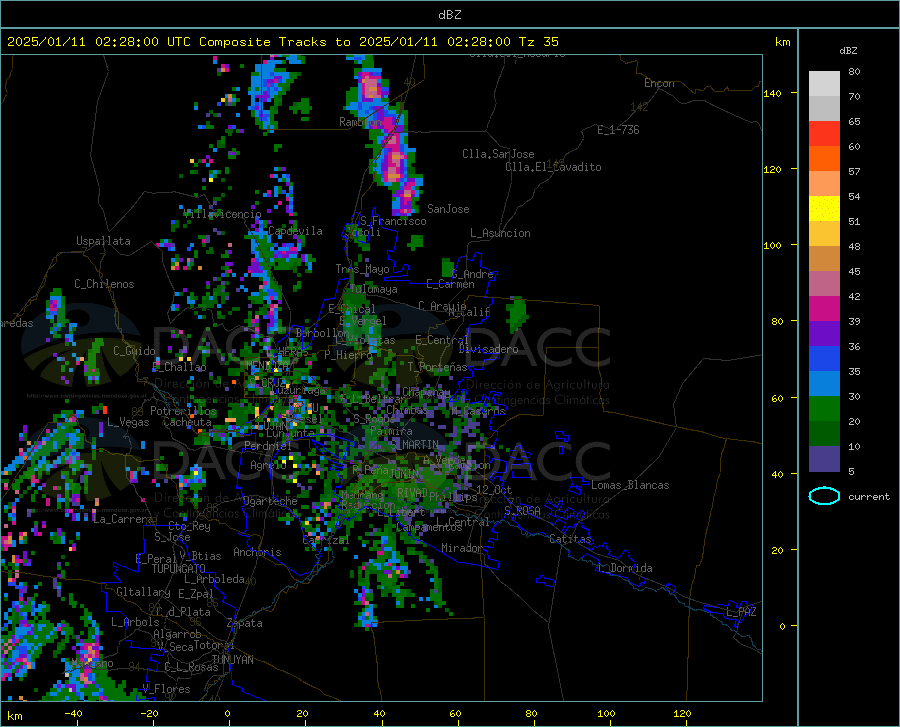Click the 'Potrerillos' map label
The width and height of the screenshot is (900, 727).
(183, 411)
